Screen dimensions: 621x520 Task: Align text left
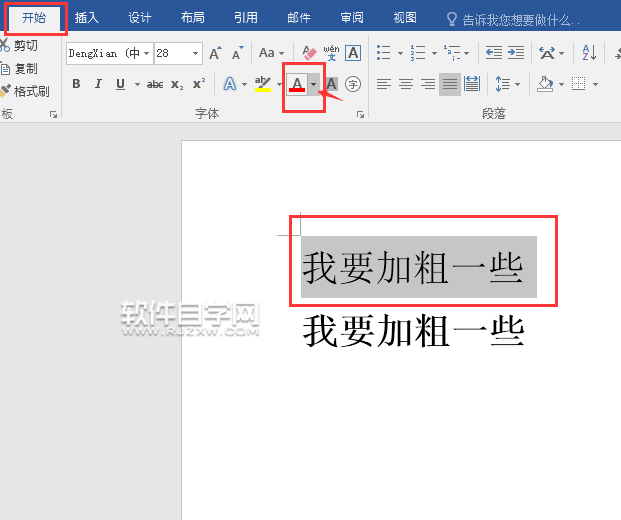point(383,84)
